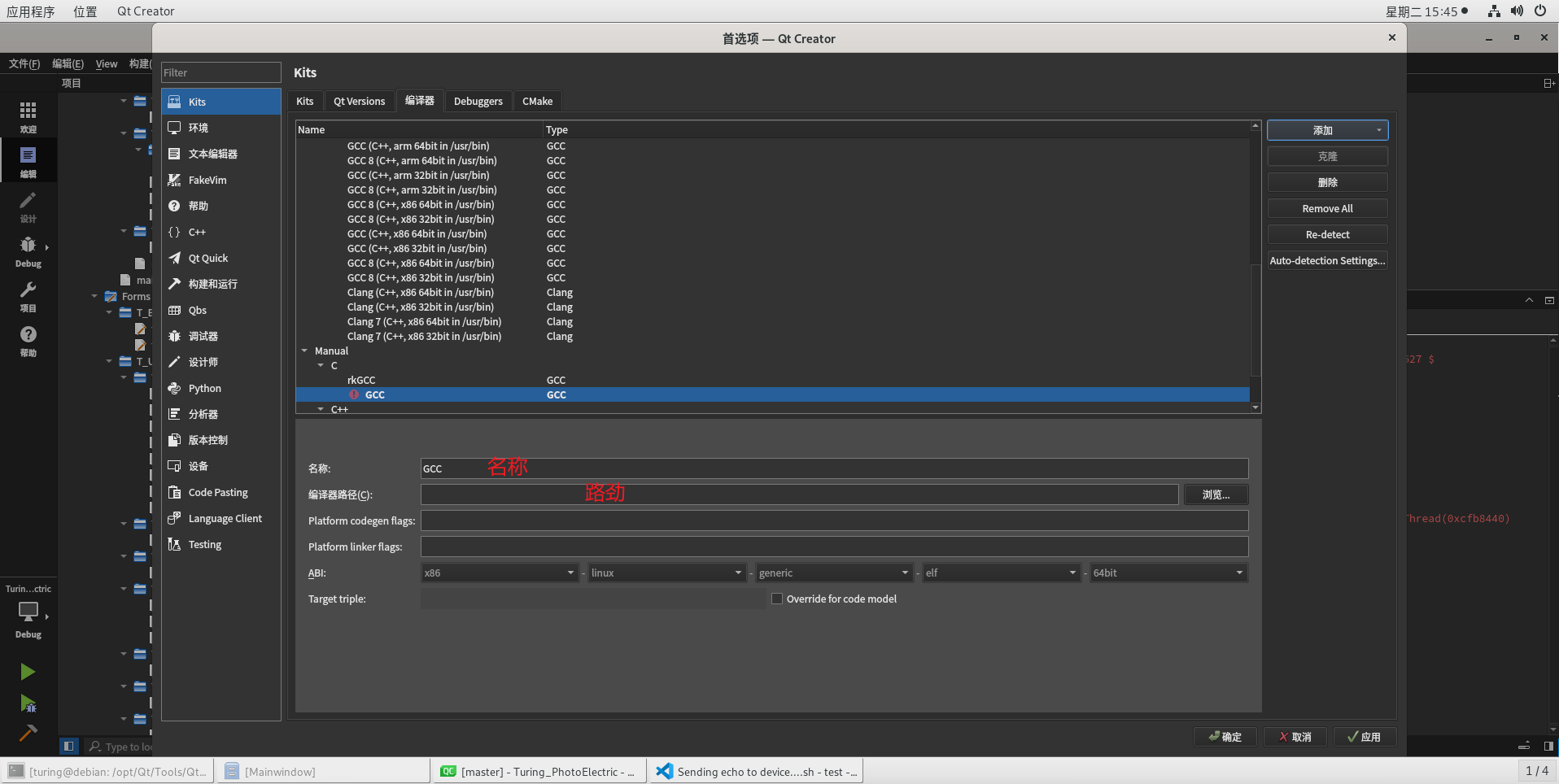Viewport: 1559px width, 784px height.
Task: Switch to the Qt Versions tab
Action: coord(359,101)
